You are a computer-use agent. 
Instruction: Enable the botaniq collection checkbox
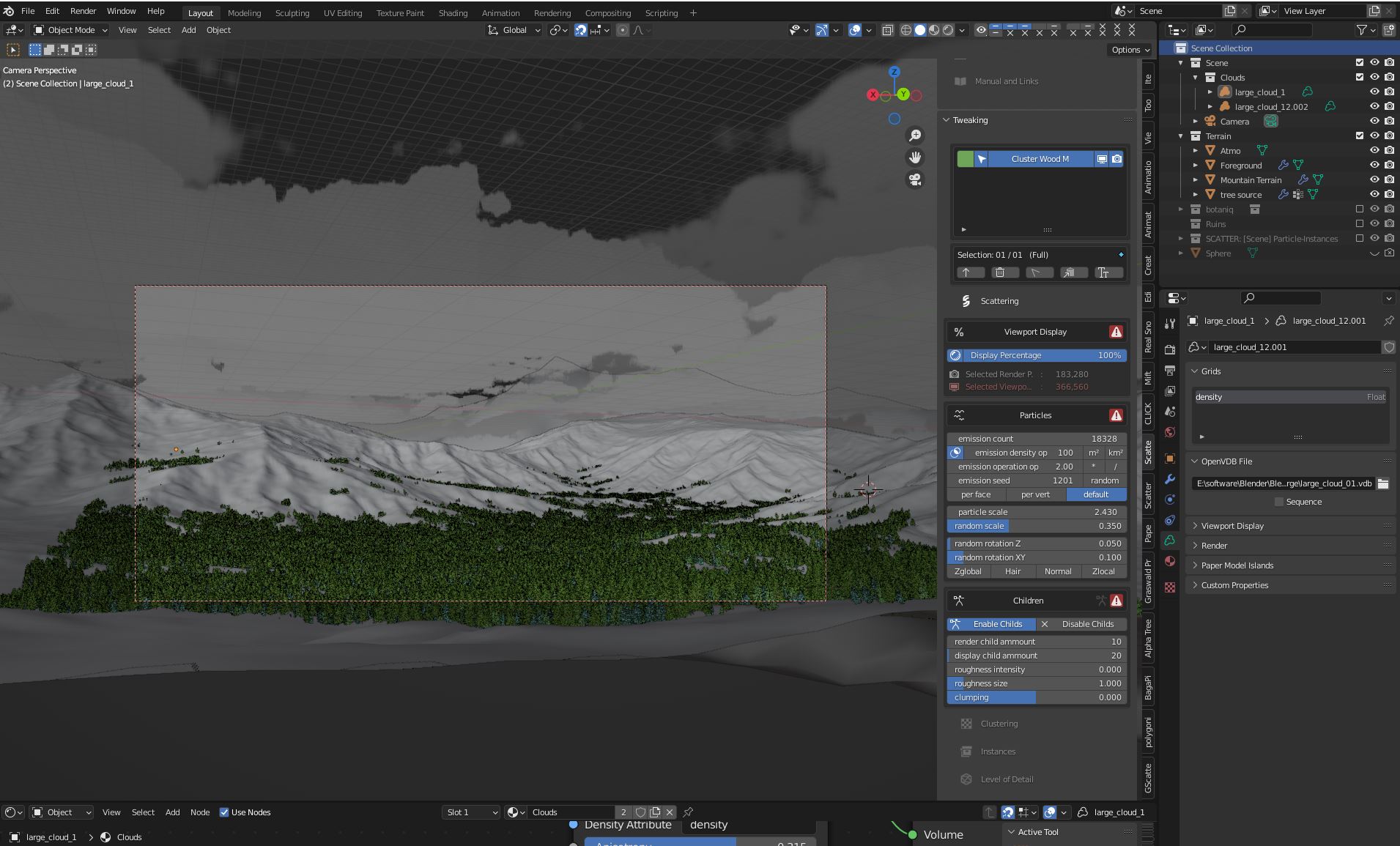[x=1360, y=209]
